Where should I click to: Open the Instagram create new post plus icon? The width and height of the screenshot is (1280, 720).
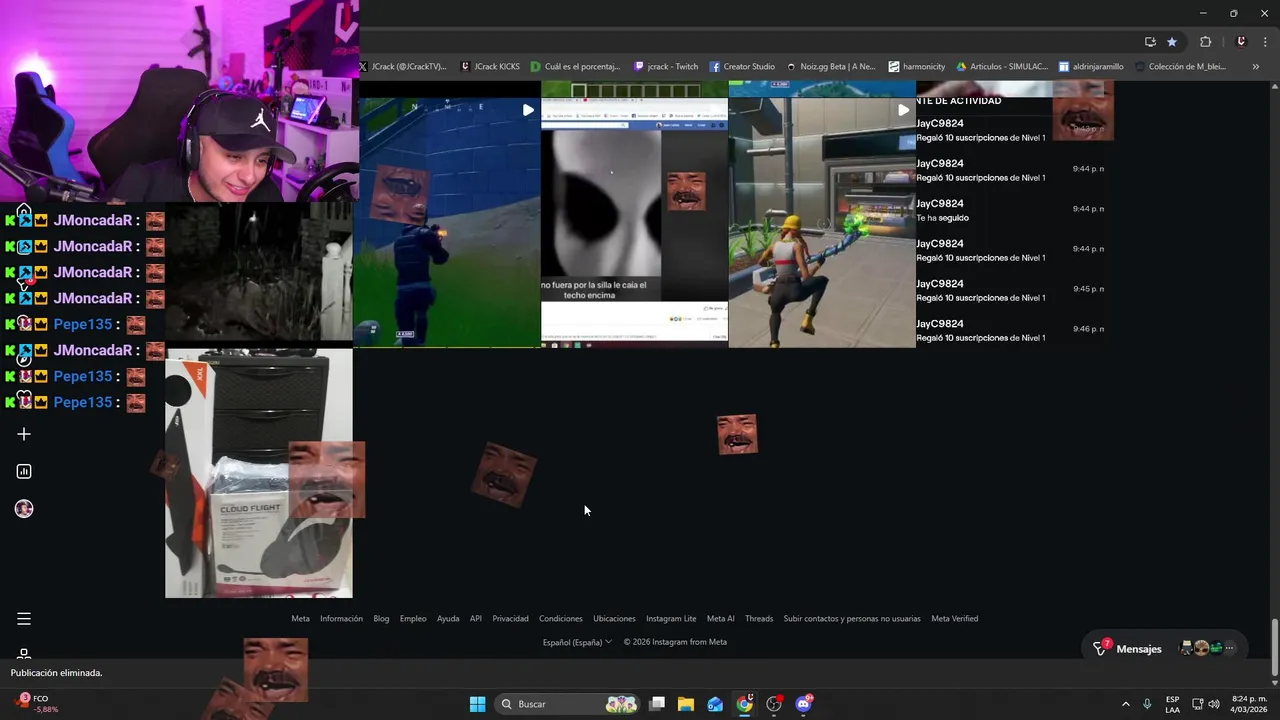(x=24, y=434)
